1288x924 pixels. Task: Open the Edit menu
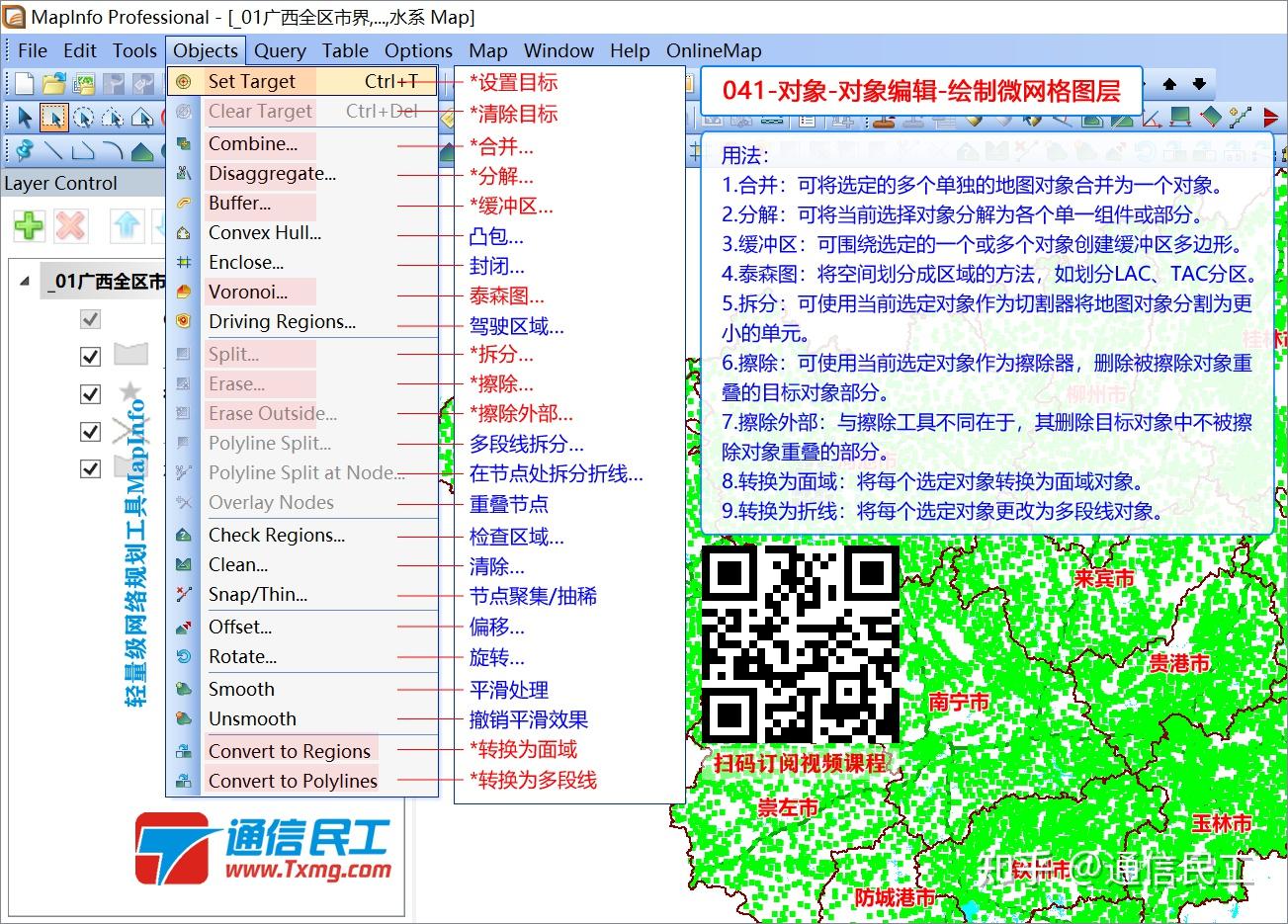click(80, 50)
